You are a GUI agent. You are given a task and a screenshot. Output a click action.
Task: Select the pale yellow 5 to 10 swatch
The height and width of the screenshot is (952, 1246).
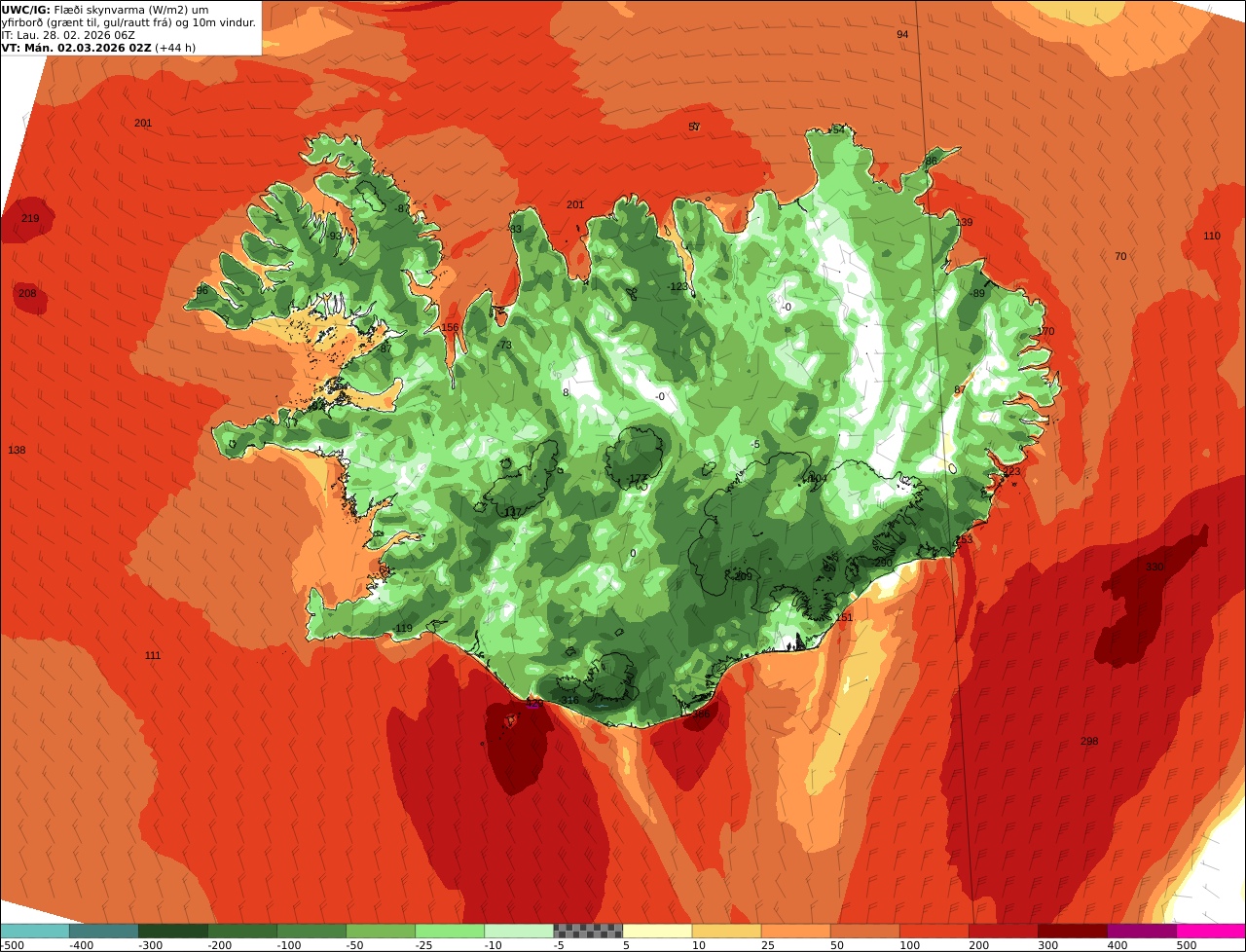coord(656,931)
